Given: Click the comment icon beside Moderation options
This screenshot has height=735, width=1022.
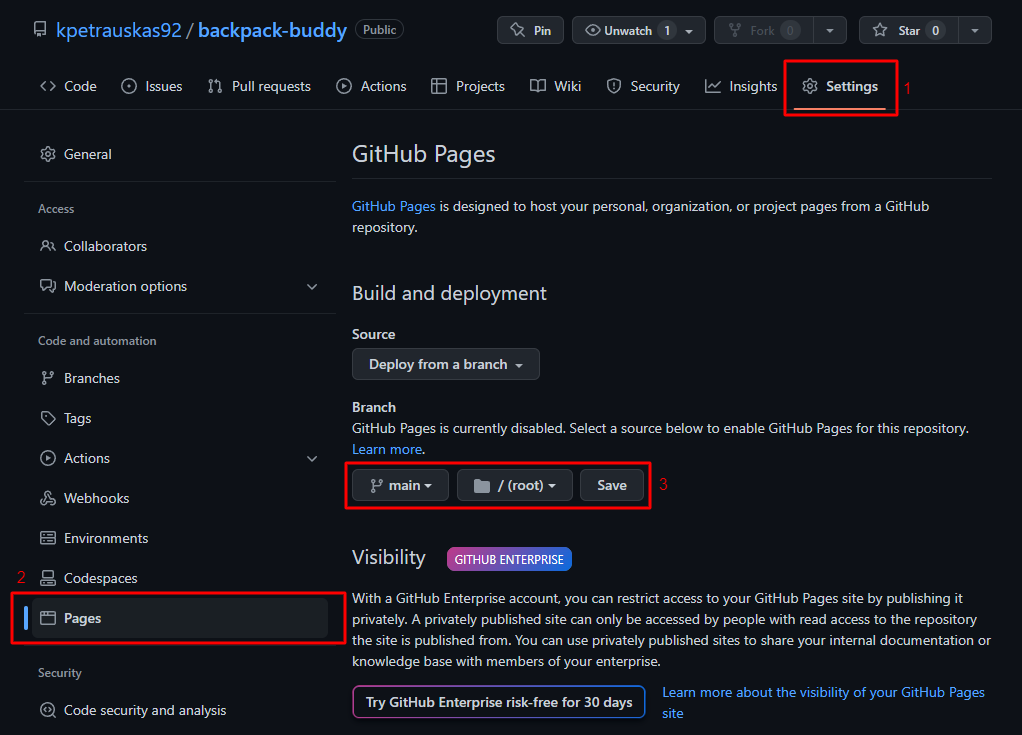Looking at the screenshot, I should pos(48,287).
